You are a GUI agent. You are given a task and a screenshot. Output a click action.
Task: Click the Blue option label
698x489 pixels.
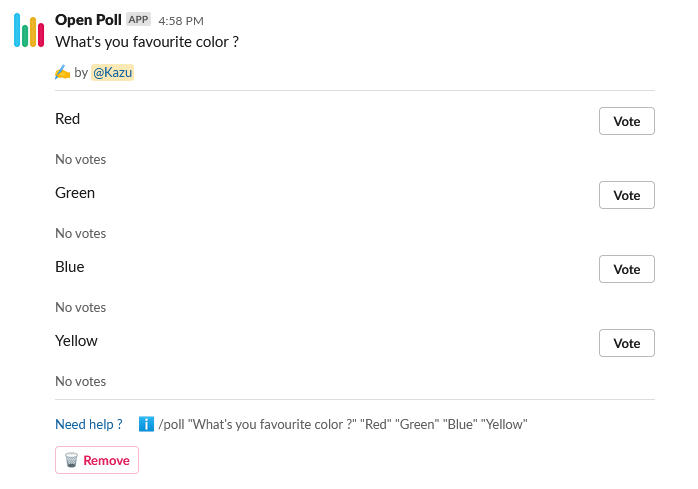click(x=70, y=267)
